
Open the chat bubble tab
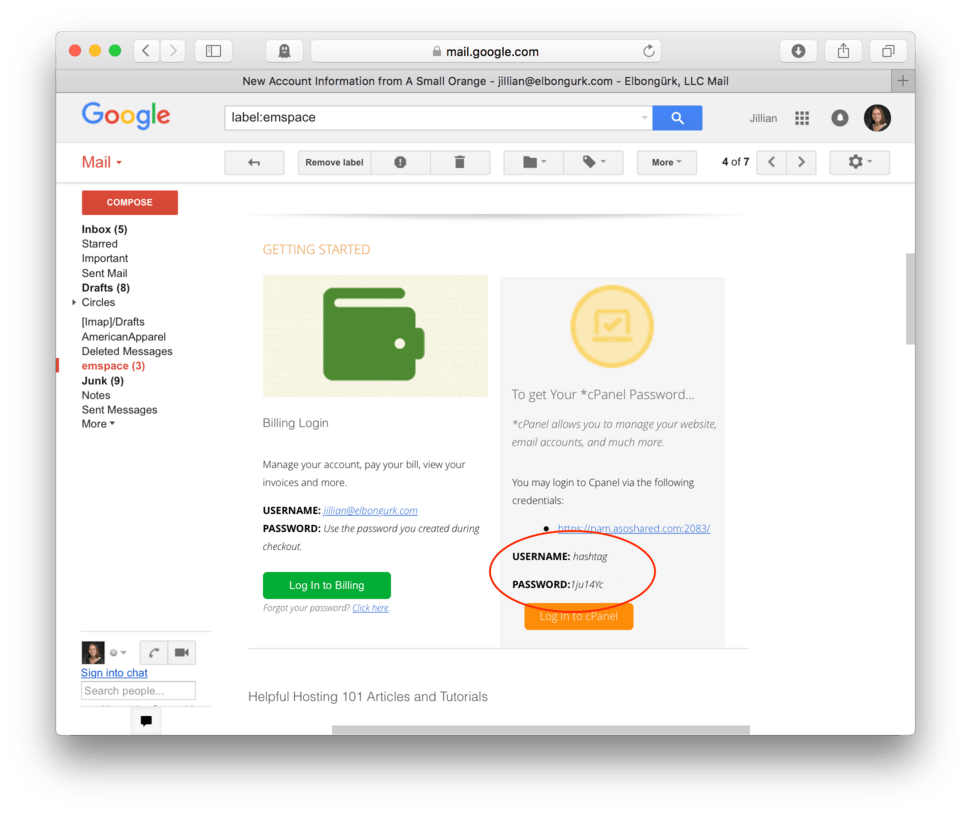(x=146, y=721)
